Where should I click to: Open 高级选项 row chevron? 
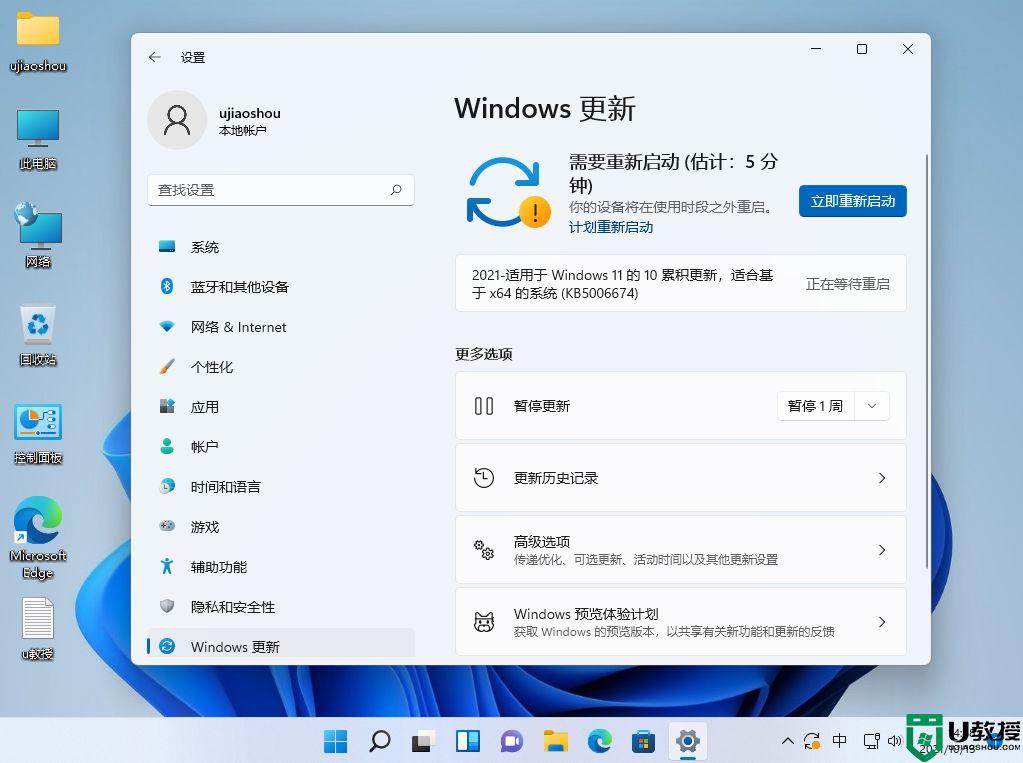pos(882,550)
